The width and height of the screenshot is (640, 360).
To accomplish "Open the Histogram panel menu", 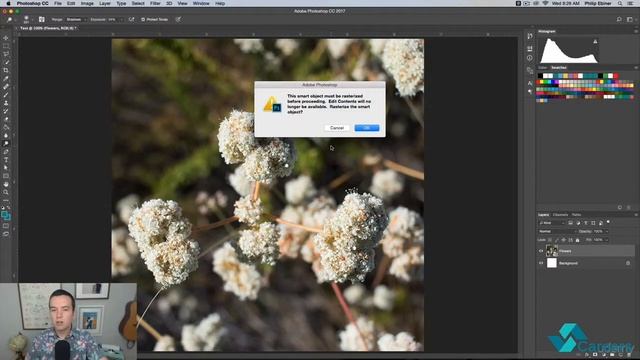I will [x=636, y=31].
